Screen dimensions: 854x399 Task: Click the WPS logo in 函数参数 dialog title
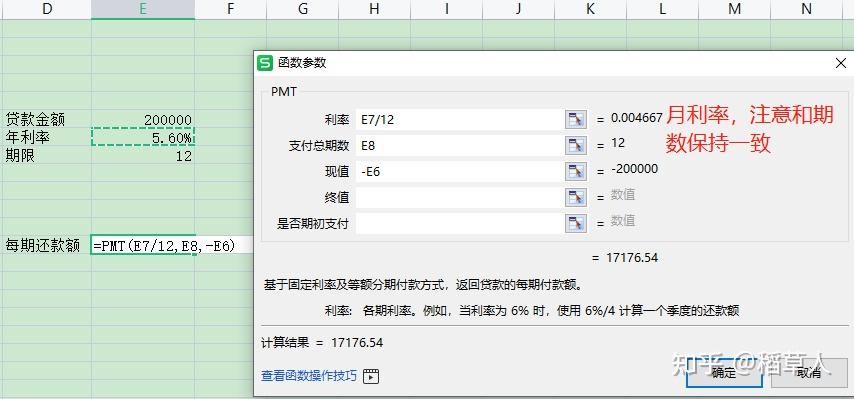pos(265,63)
